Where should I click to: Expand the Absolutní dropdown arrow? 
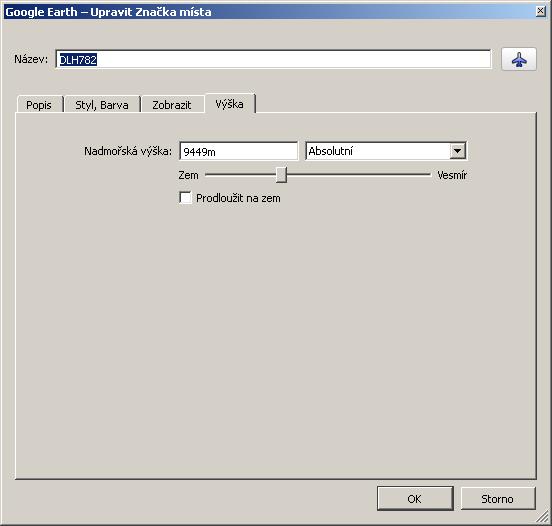[x=458, y=151]
